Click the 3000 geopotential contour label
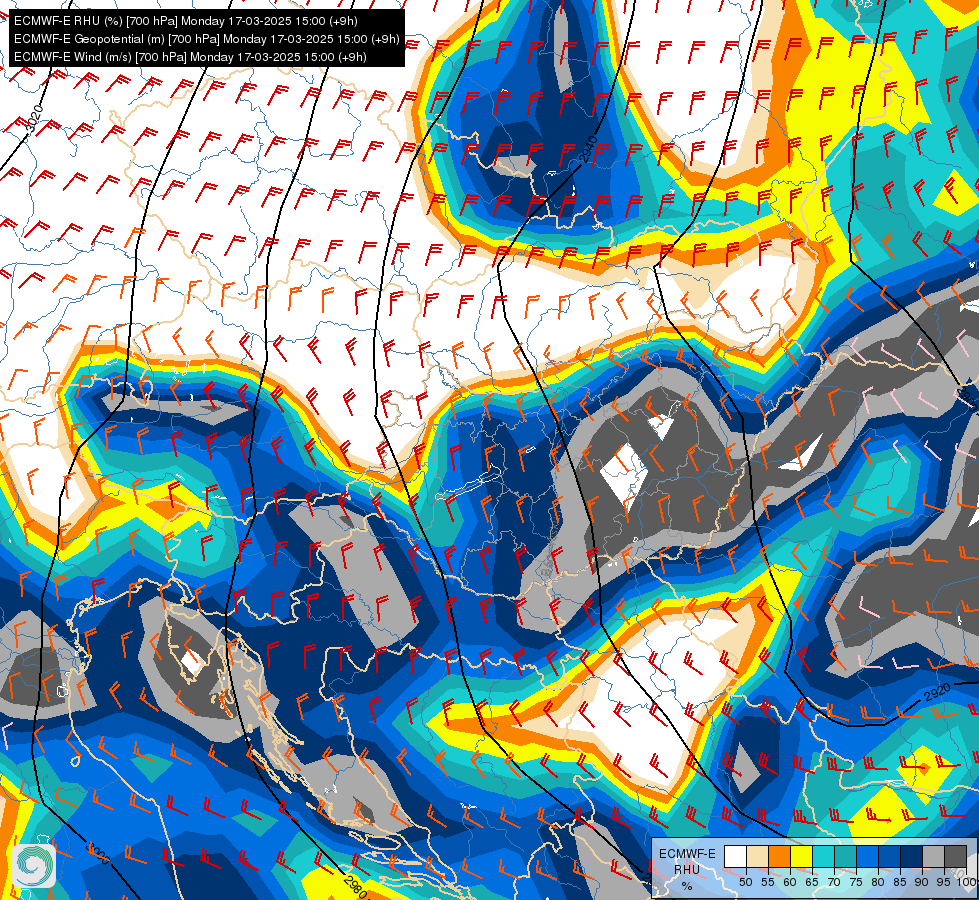Image resolution: width=979 pixels, height=900 pixels. 98,853
